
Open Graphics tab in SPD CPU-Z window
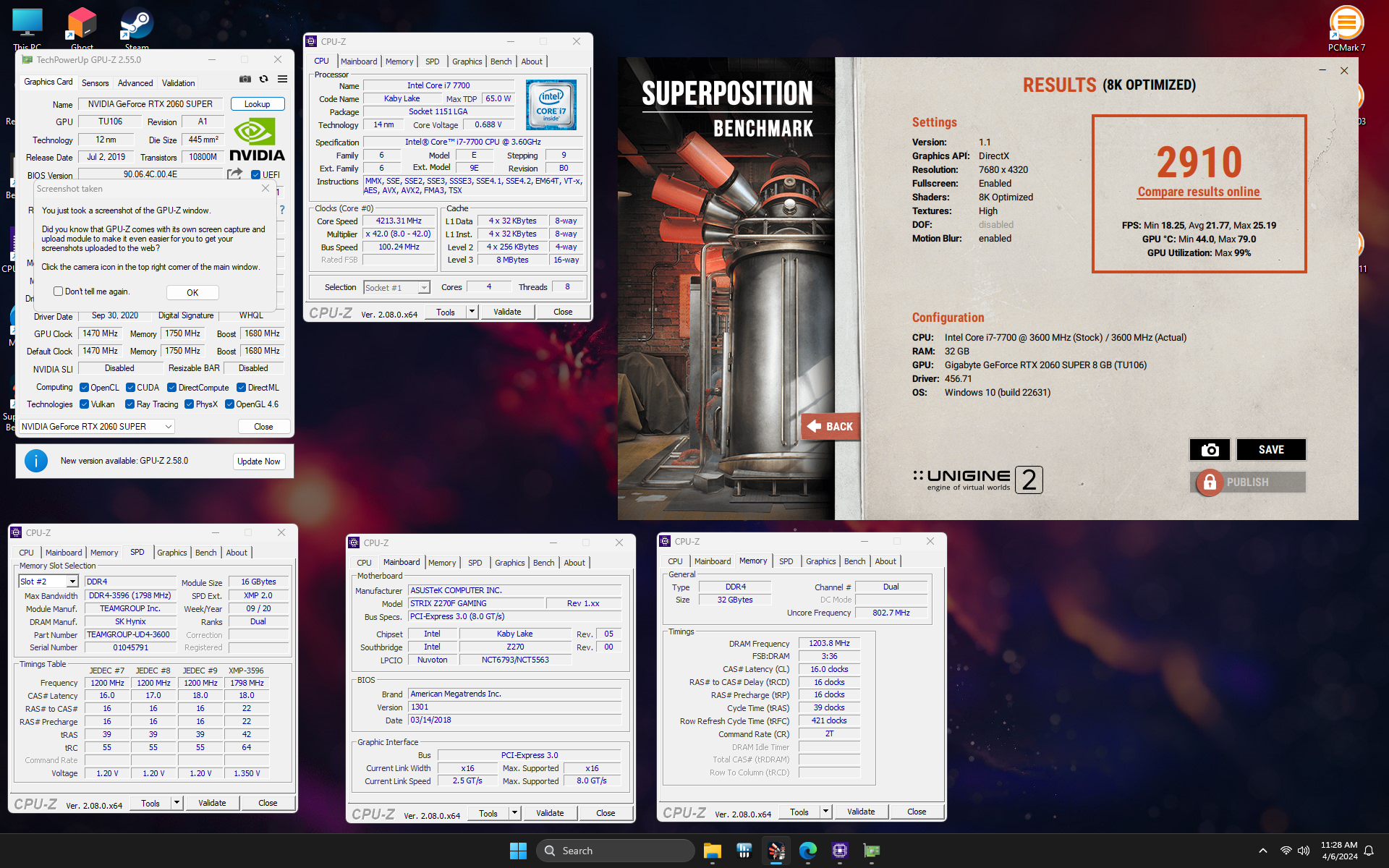pyautogui.click(x=172, y=553)
